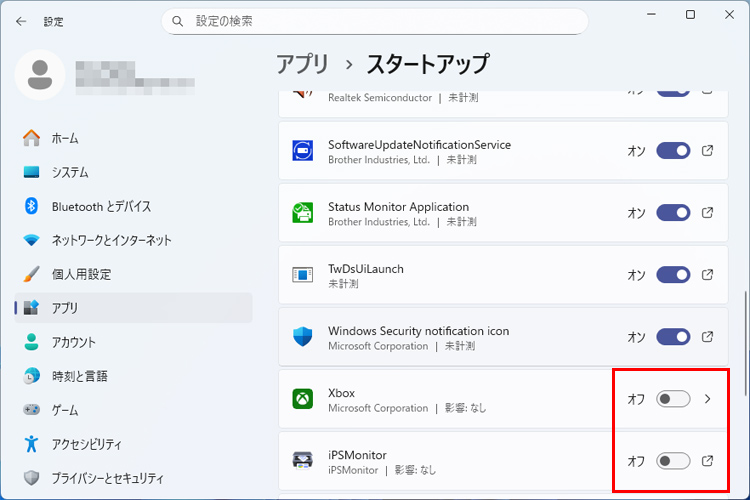Open システム in the sidebar
The width and height of the screenshot is (750, 500).
pos(70,172)
